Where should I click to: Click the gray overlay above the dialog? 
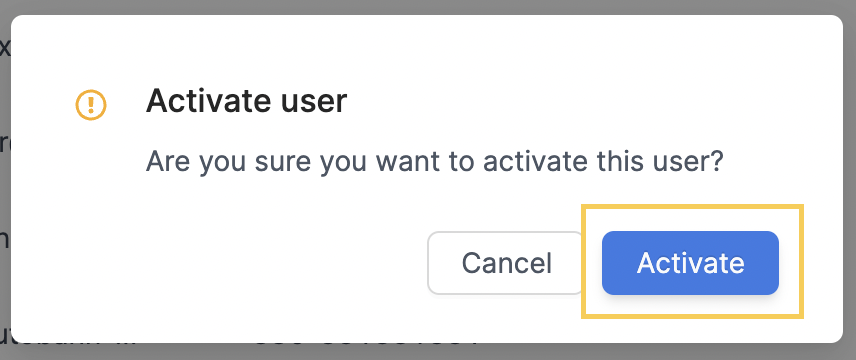pos(428,7)
